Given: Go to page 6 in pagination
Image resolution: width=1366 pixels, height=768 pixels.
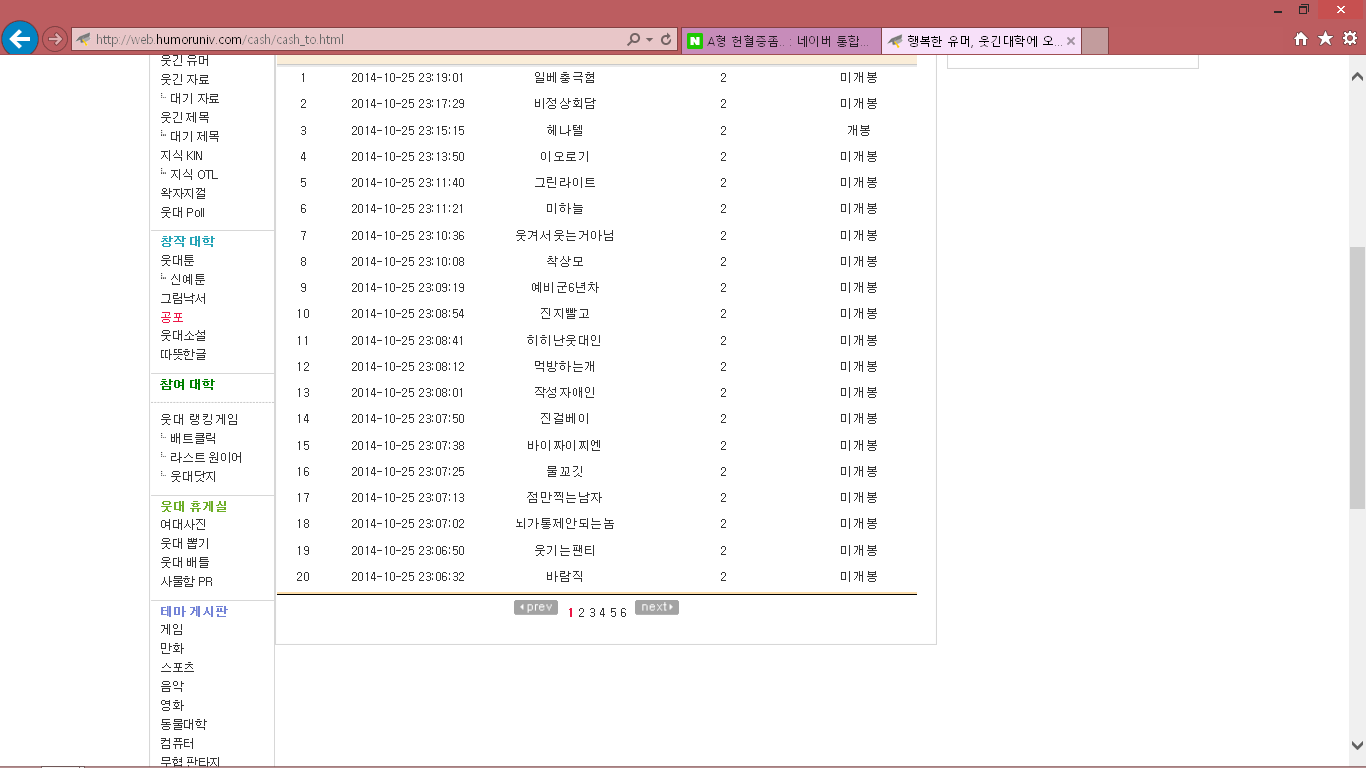Looking at the screenshot, I should (623, 613).
